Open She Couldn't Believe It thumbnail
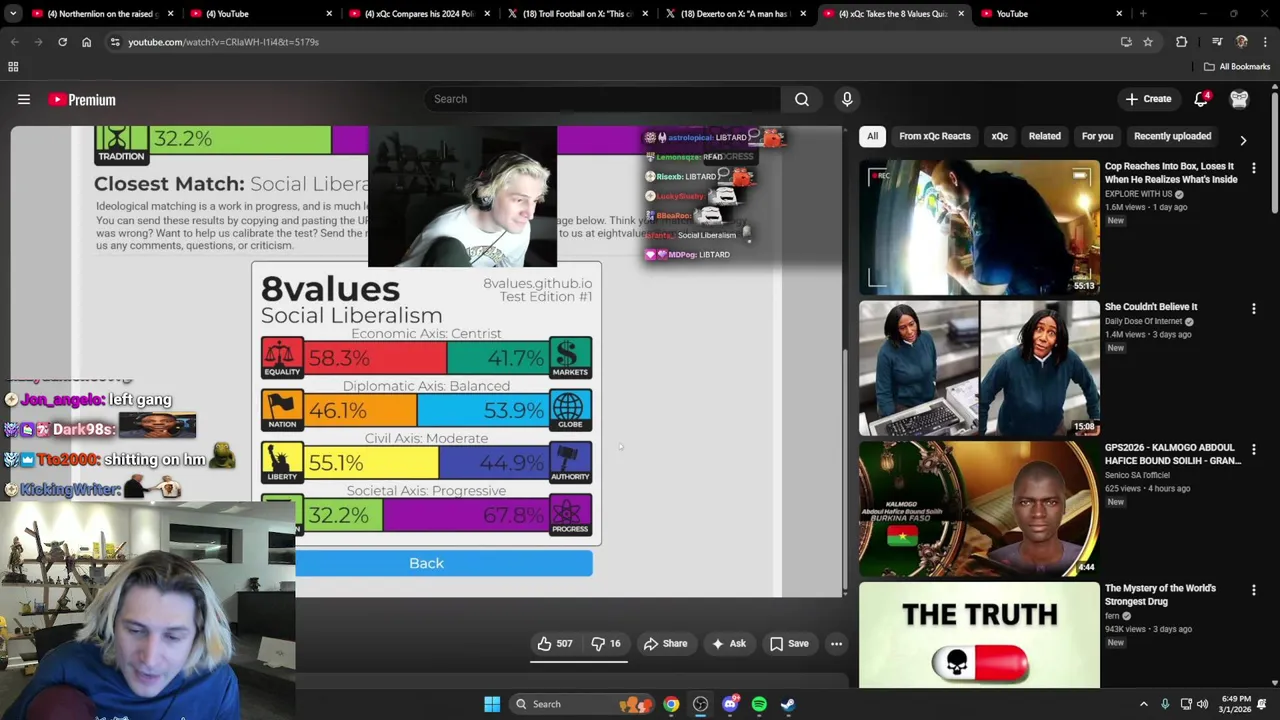This screenshot has height=720, width=1280. pyautogui.click(x=979, y=369)
